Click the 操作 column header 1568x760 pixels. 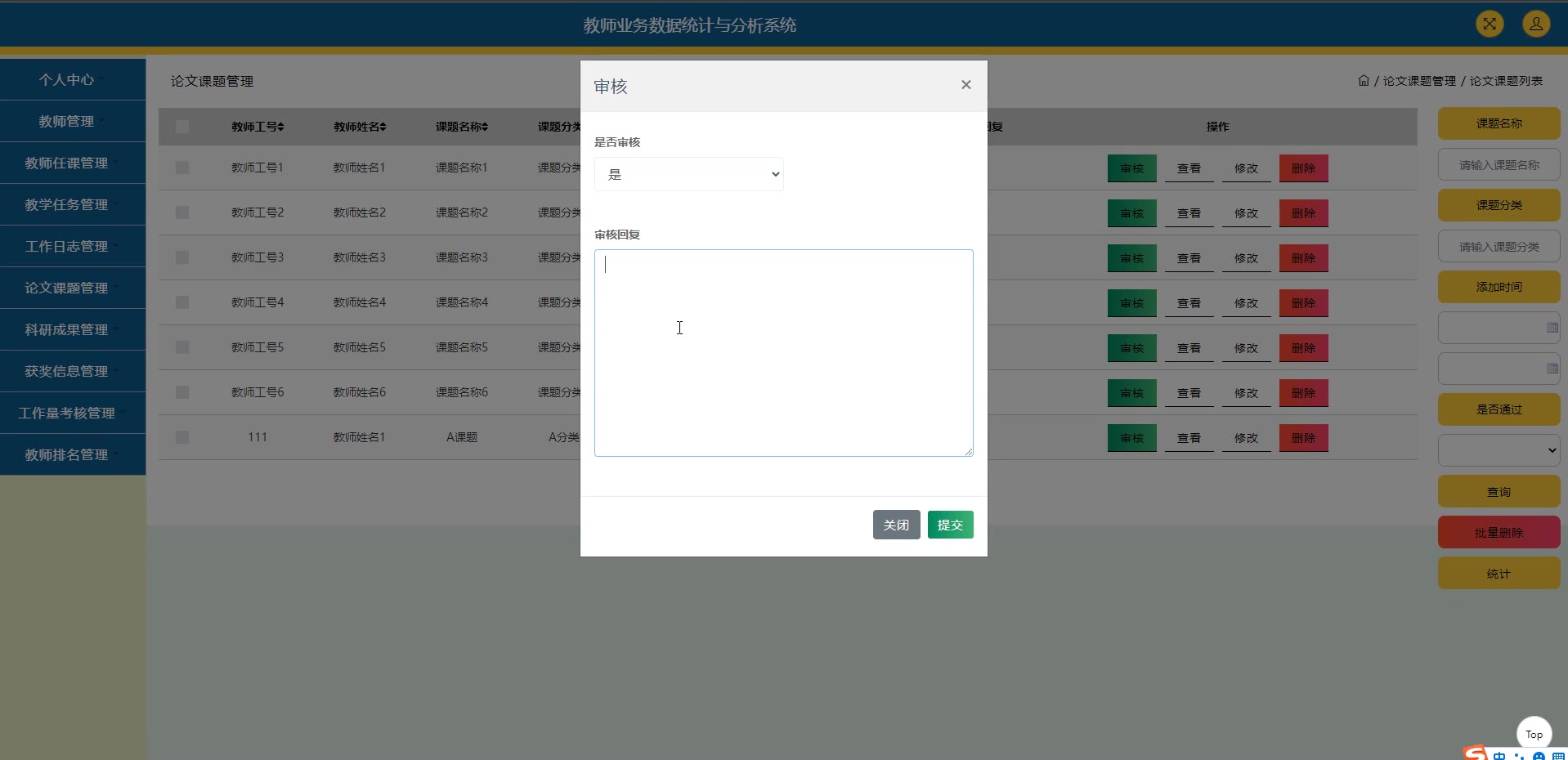[1217, 127]
